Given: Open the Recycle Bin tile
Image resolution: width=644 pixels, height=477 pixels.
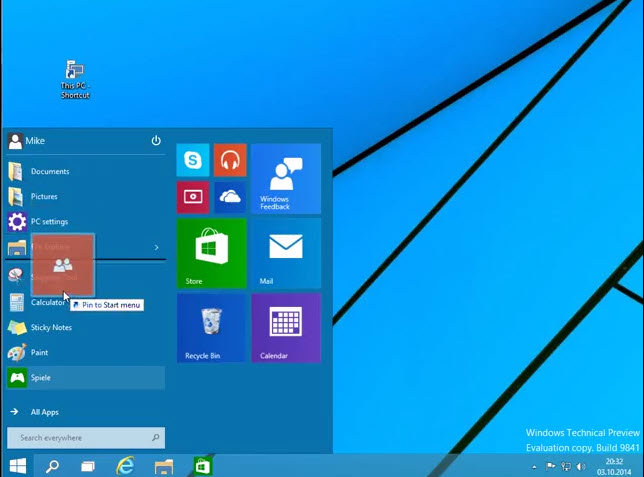Looking at the screenshot, I should (212, 328).
